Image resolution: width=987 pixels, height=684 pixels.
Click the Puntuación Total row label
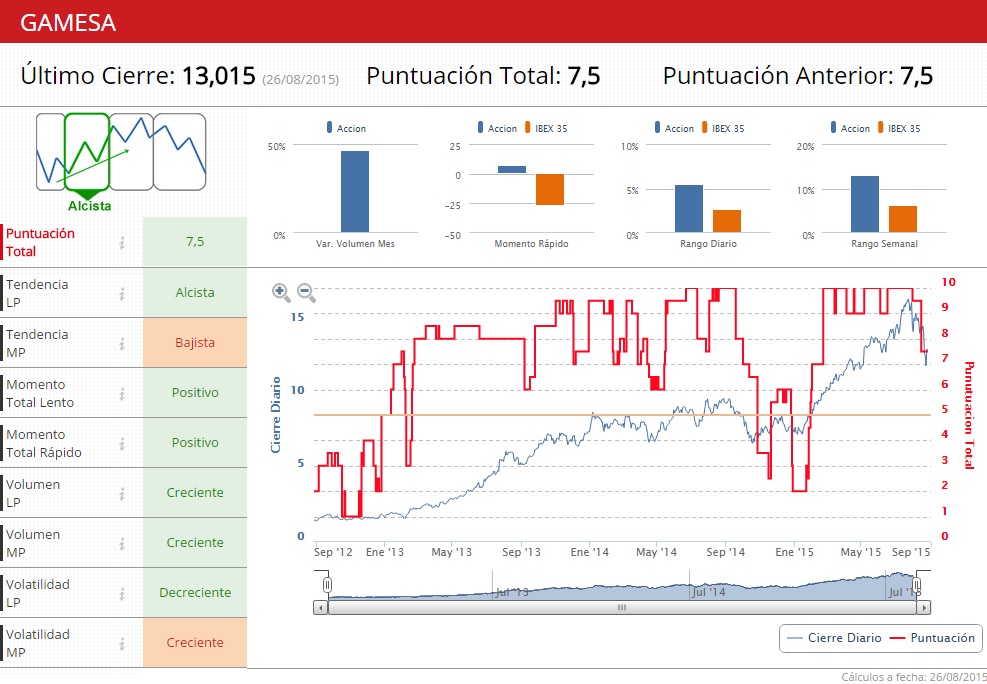coord(40,242)
